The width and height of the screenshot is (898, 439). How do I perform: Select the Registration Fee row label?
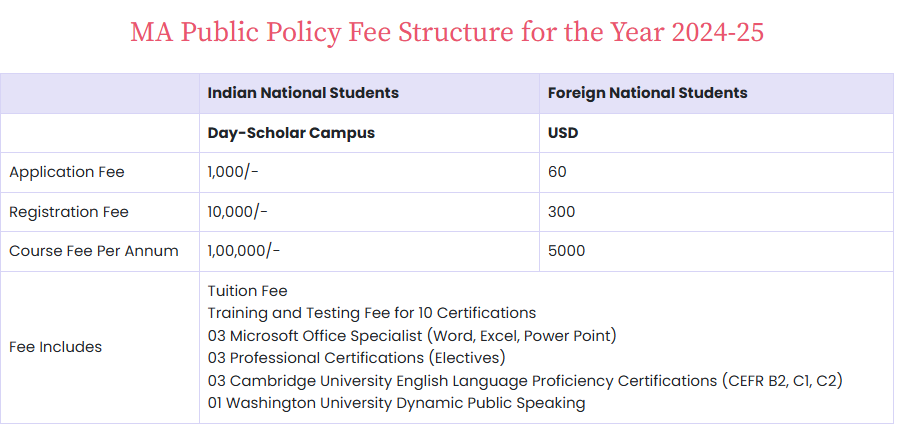69,212
